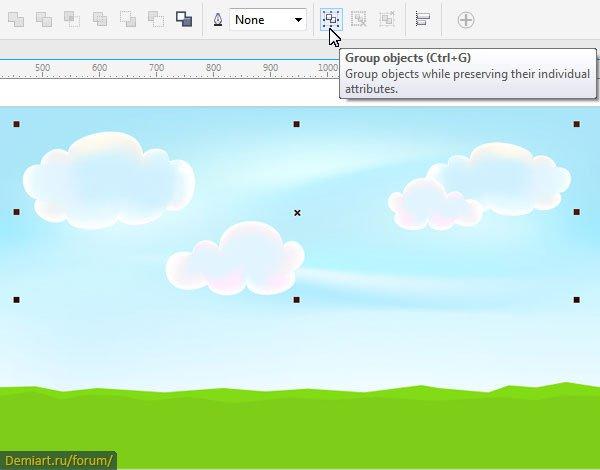
Task: Select the large cloud on the left
Action: (x=109, y=181)
